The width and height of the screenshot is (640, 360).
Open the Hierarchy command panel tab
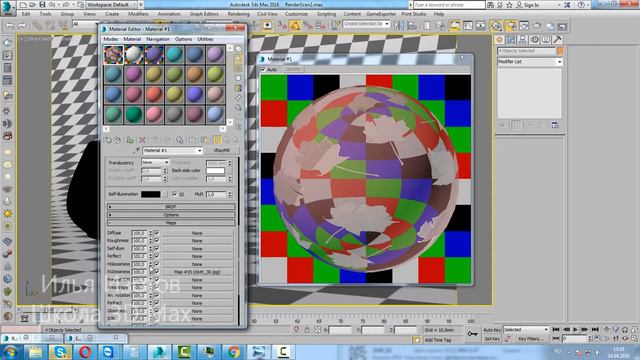[522, 39]
